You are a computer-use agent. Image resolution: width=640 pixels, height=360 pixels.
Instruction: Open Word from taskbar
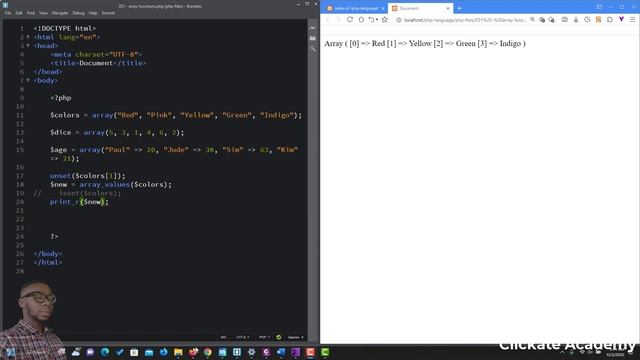(x=281, y=352)
